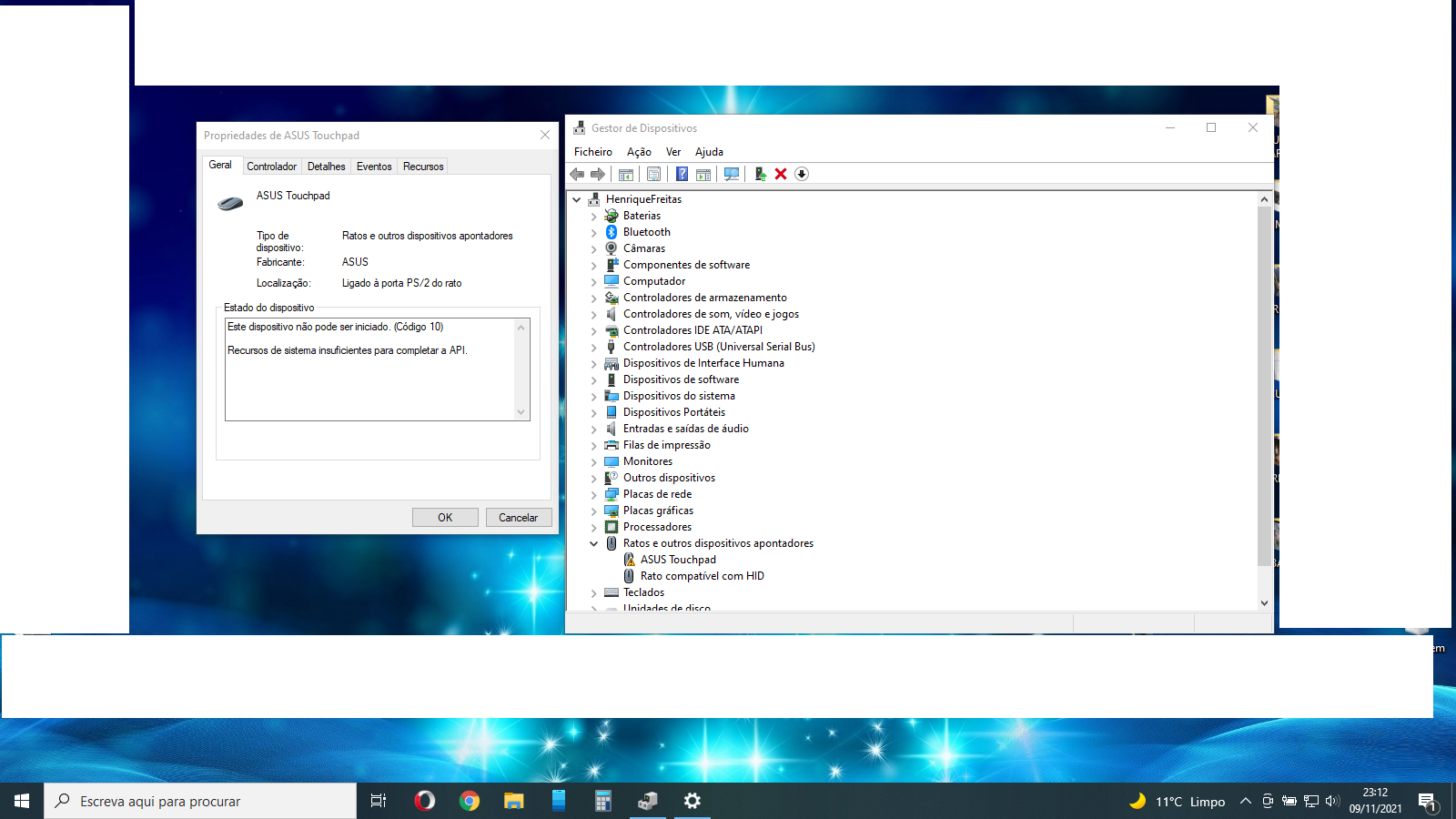Screen dimensions: 1456x819
Task: Click the black down-arrow disable device icon
Action: (802, 174)
